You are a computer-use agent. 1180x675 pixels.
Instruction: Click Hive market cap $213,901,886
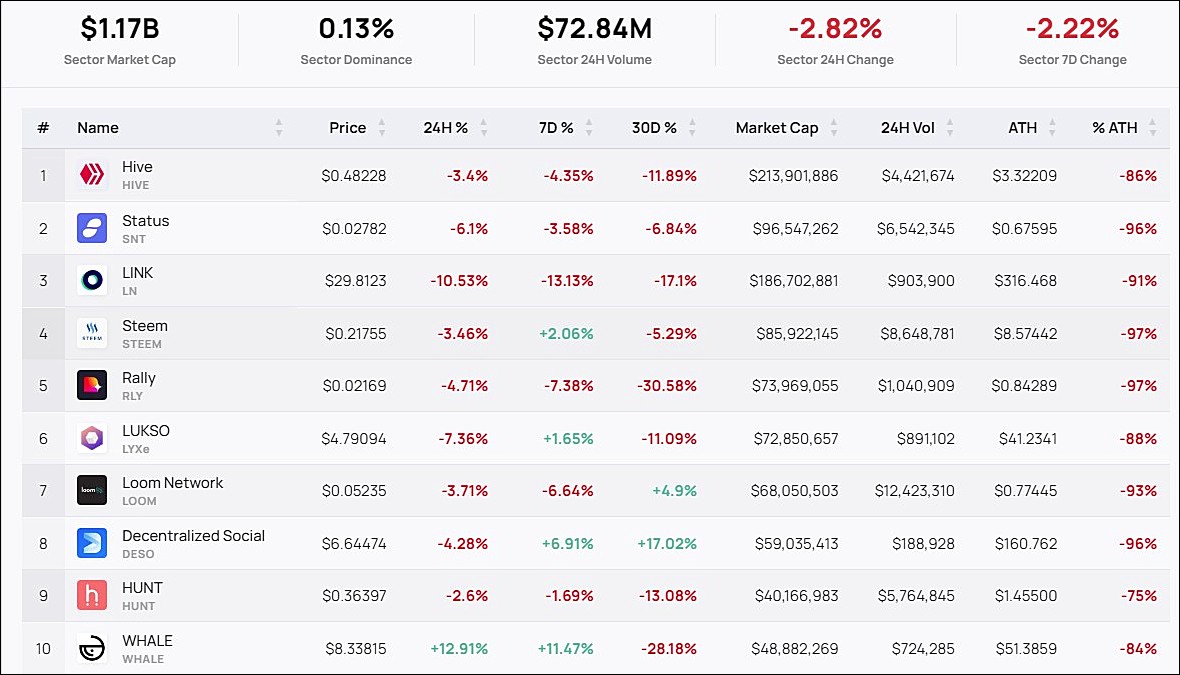[793, 175]
